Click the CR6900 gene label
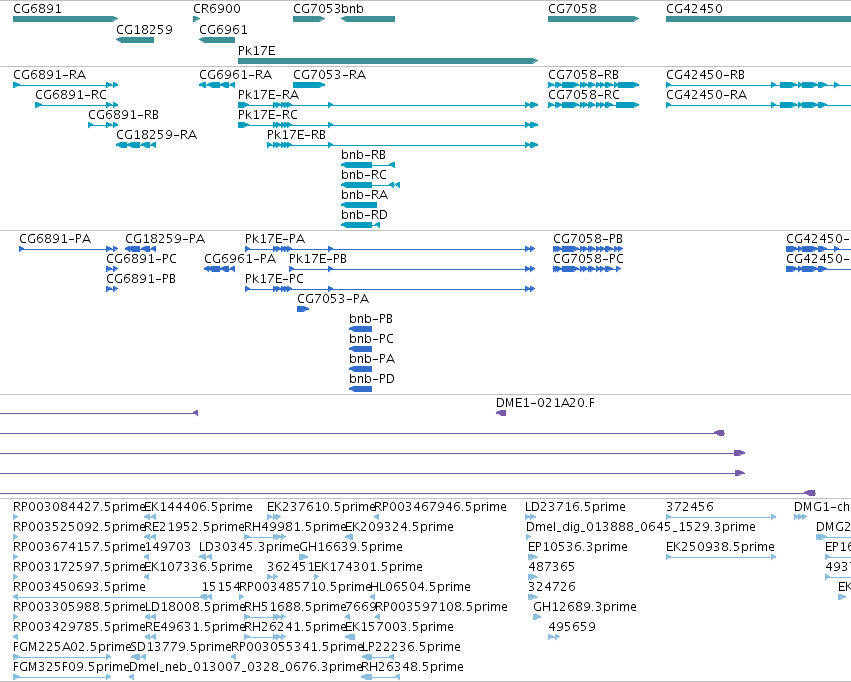This screenshot has width=851, height=682. point(217,9)
